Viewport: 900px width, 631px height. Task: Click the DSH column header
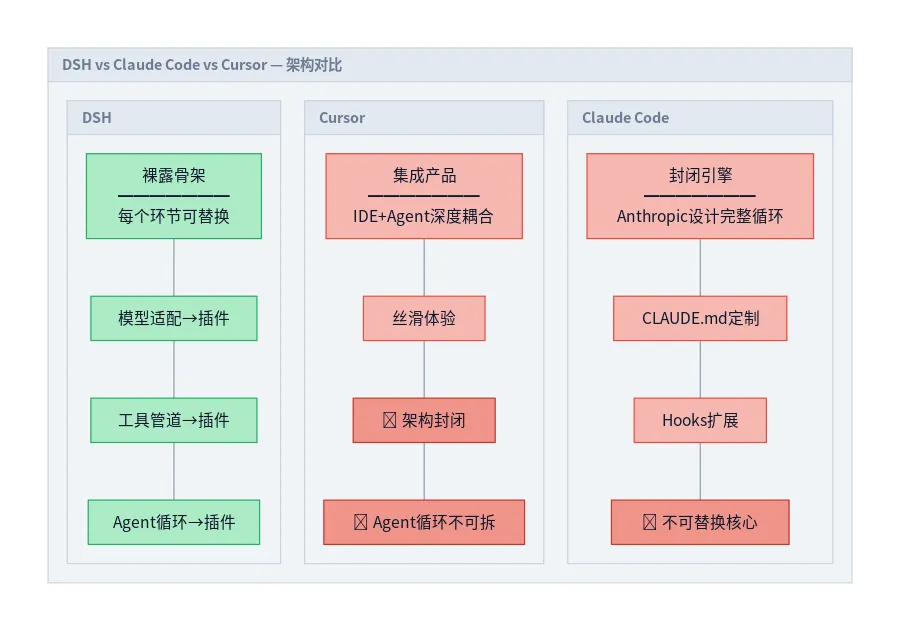pyautogui.click(x=174, y=118)
